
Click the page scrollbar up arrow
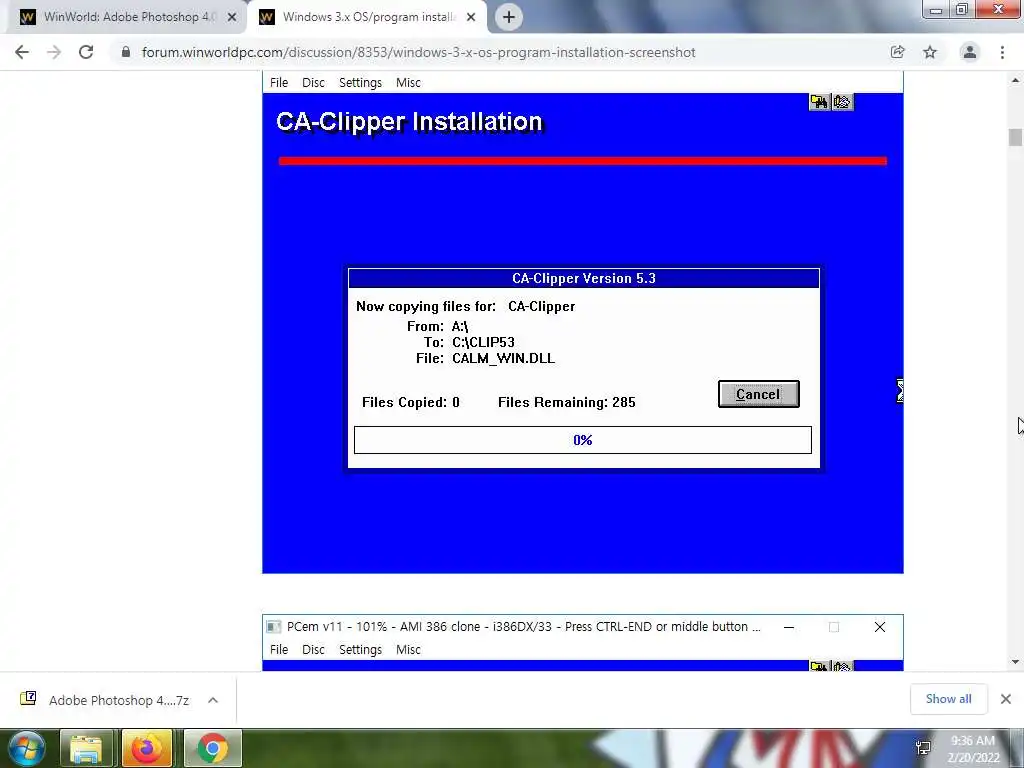coord(1015,80)
